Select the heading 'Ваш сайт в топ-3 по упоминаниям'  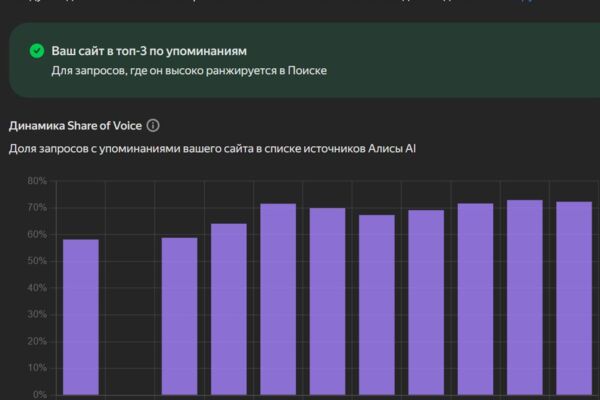[x=149, y=51]
